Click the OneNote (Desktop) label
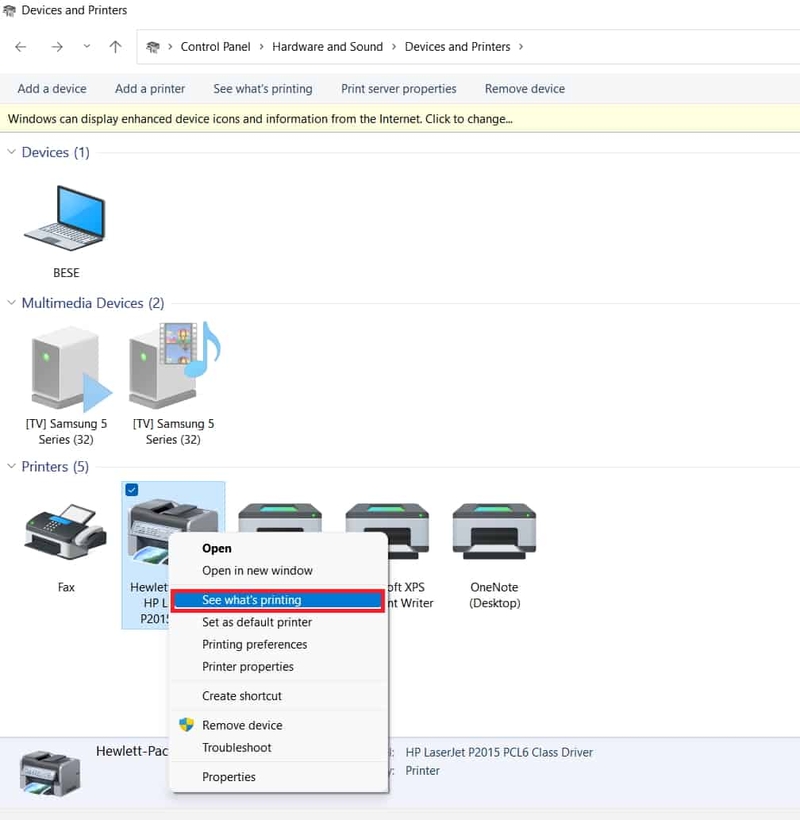 (494, 595)
